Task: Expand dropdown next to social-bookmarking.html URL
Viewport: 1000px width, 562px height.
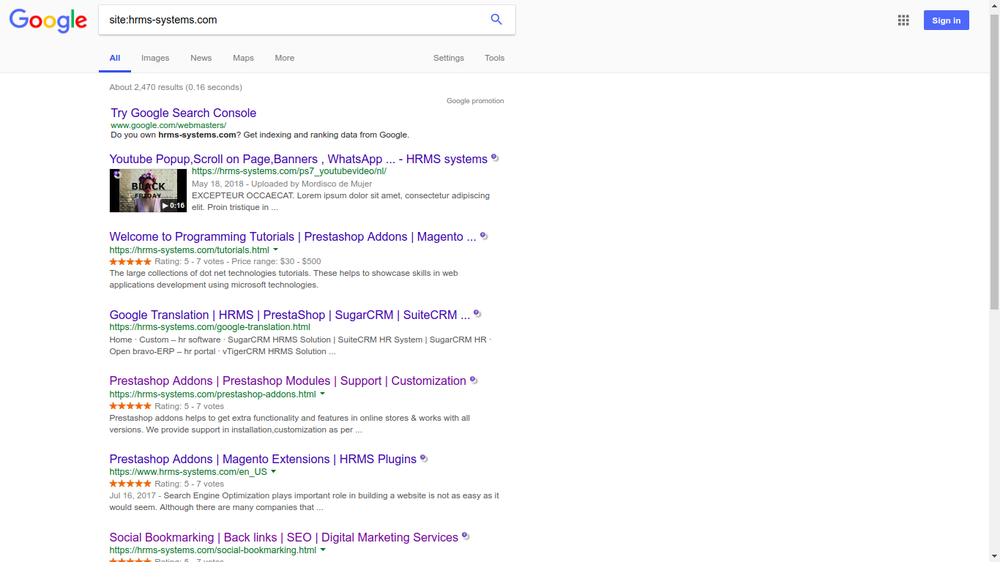Action: [323, 550]
